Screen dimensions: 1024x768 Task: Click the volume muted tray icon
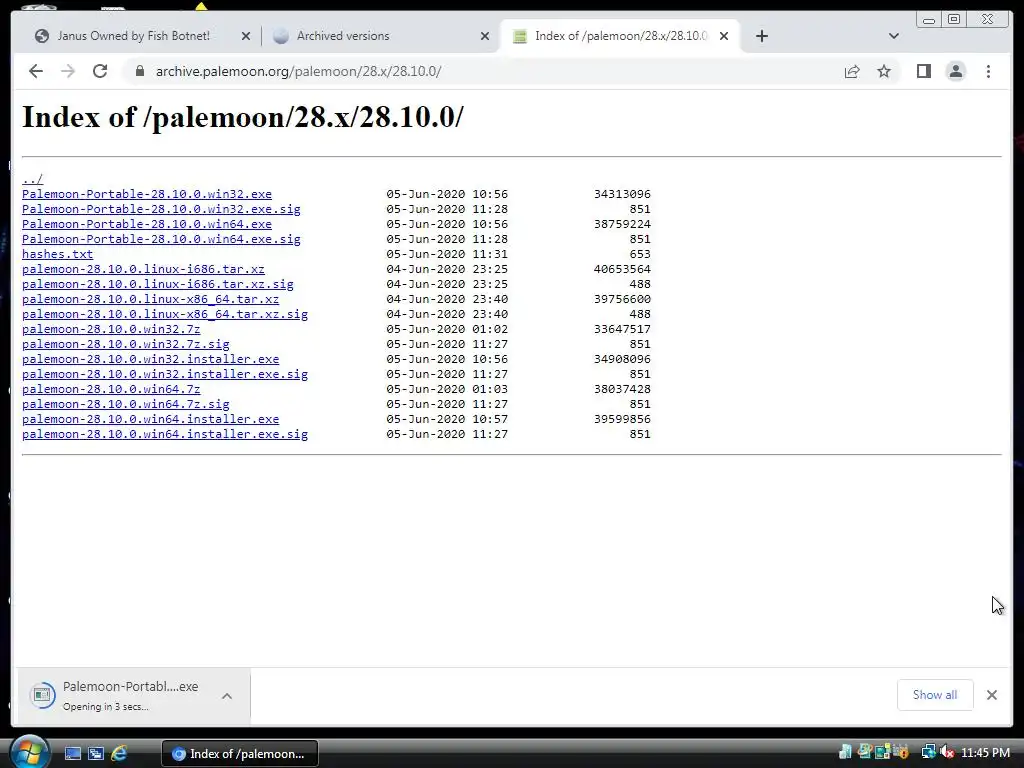click(946, 752)
